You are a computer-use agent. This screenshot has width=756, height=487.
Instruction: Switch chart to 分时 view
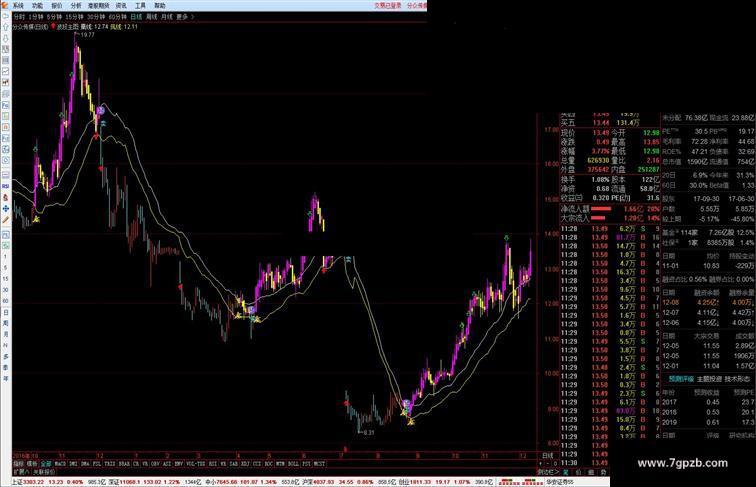pyautogui.click(x=19, y=16)
